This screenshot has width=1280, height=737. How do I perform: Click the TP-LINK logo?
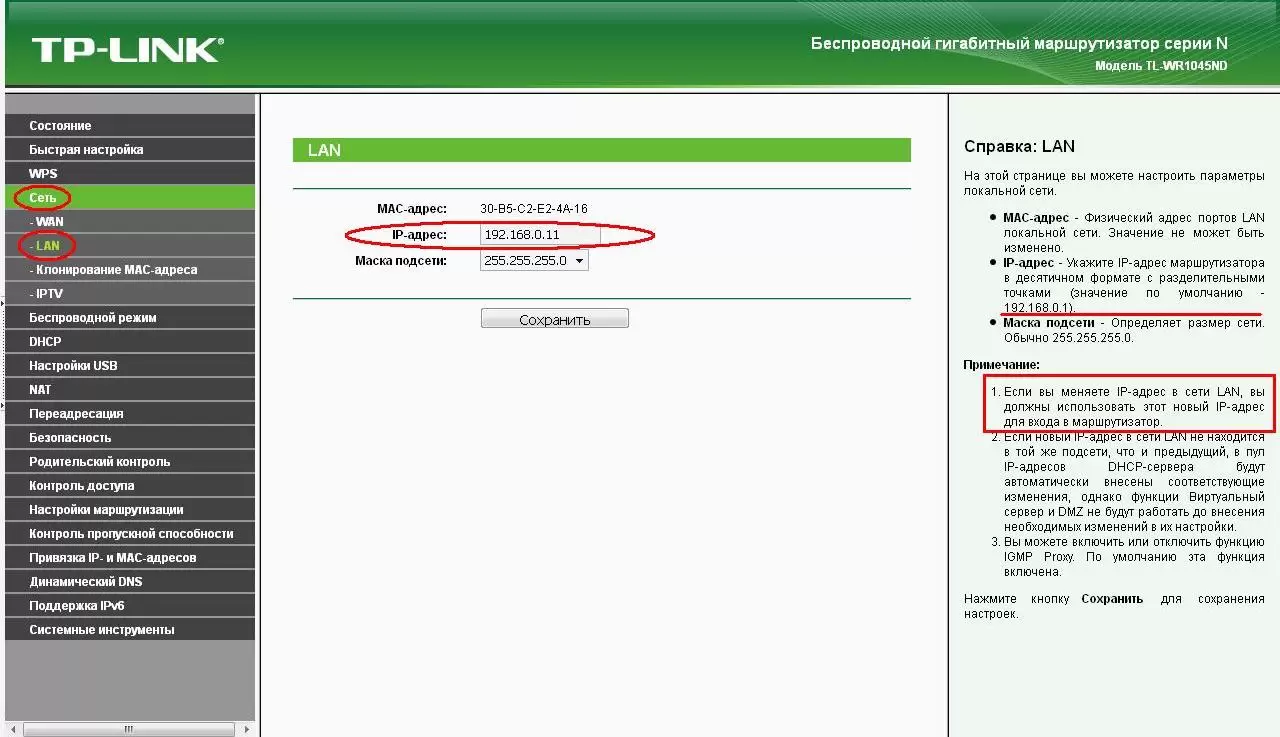click(x=127, y=49)
